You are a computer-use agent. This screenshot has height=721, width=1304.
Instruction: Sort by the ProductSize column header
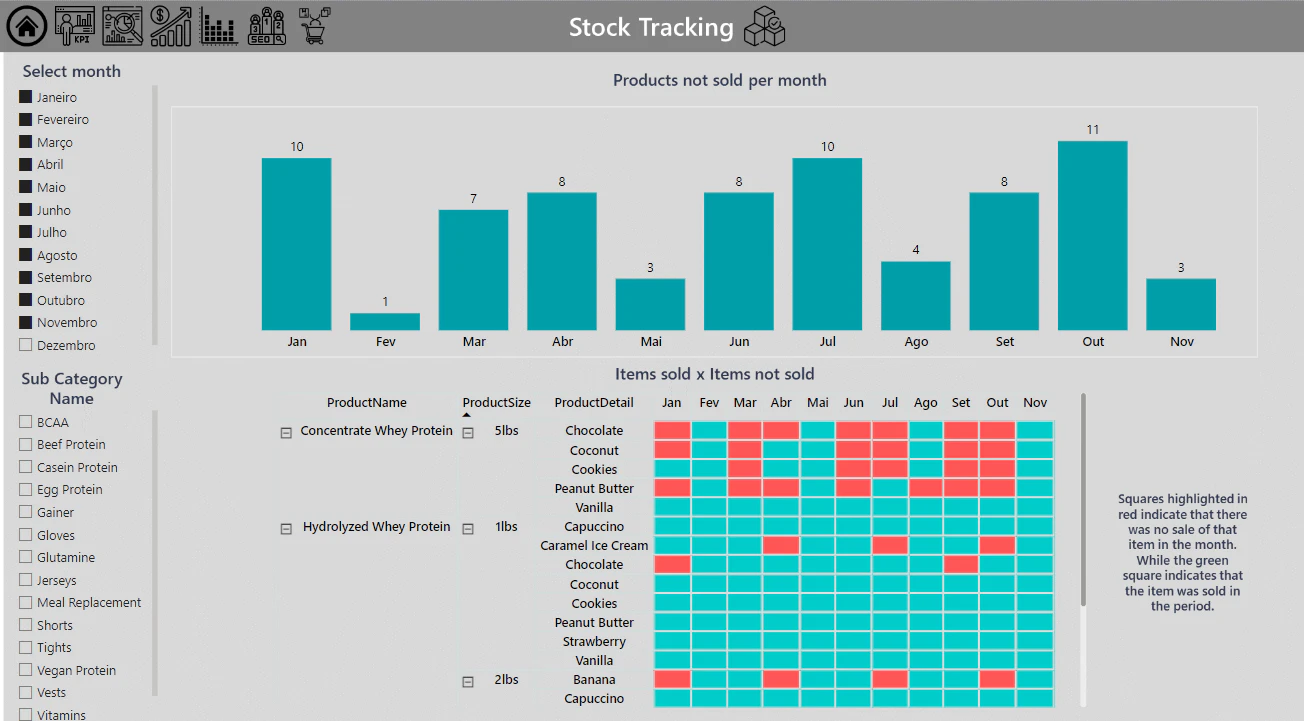click(496, 403)
